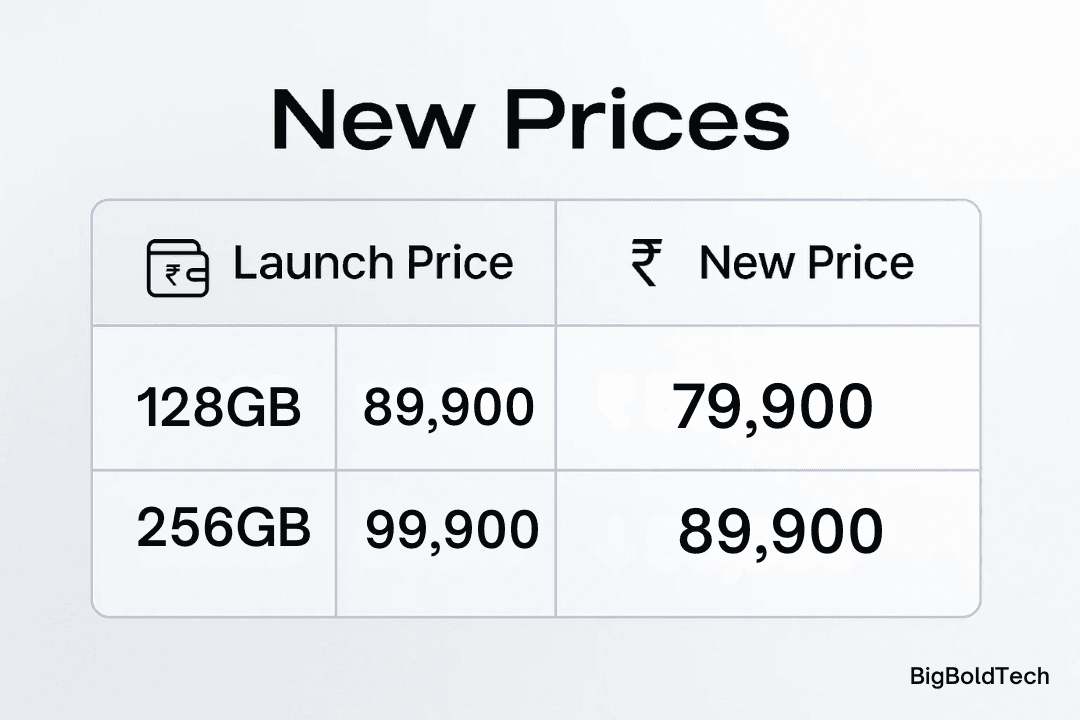Image resolution: width=1080 pixels, height=720 pixels.
Task: Click the 79,900 new price value
Action: tap(772, 408)
